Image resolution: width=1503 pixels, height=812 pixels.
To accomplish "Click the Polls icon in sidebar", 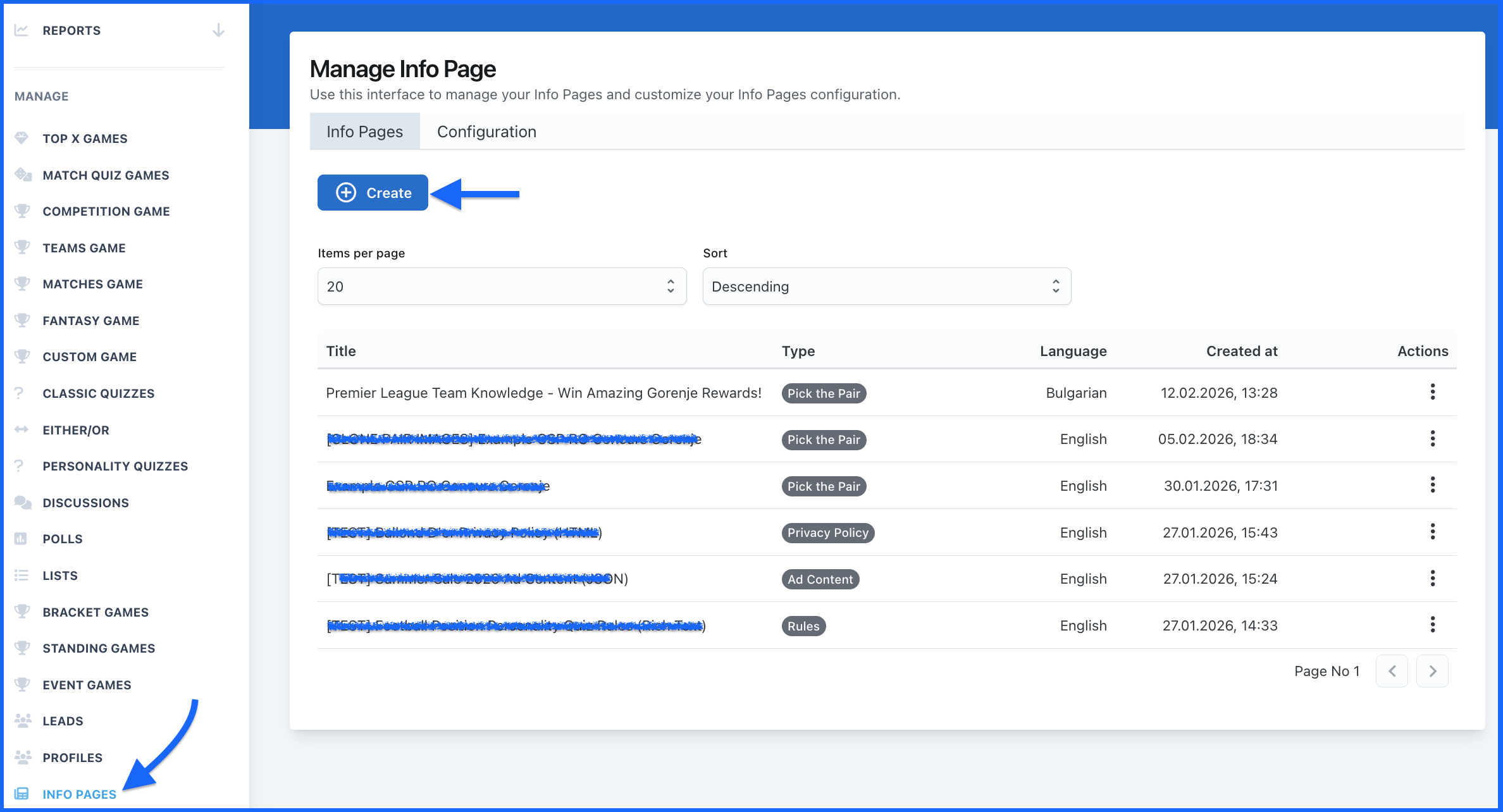I will pos(22,539).
